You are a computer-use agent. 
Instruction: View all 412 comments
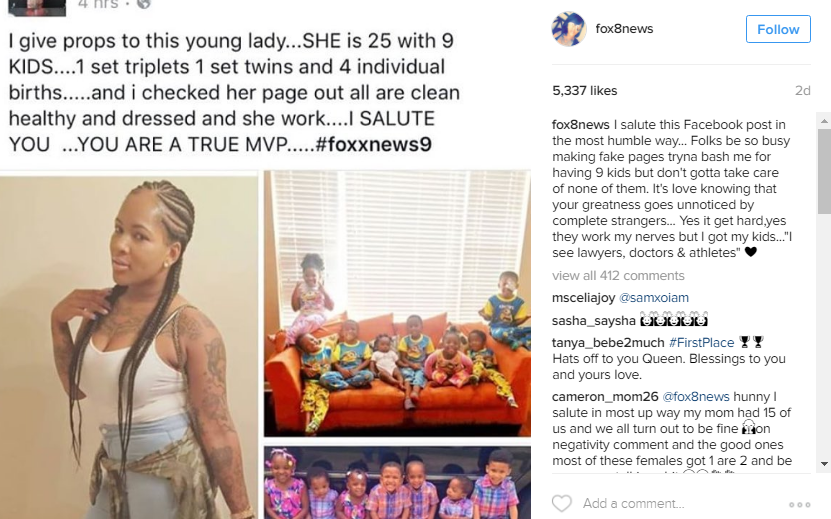click(x=618, y=276)
